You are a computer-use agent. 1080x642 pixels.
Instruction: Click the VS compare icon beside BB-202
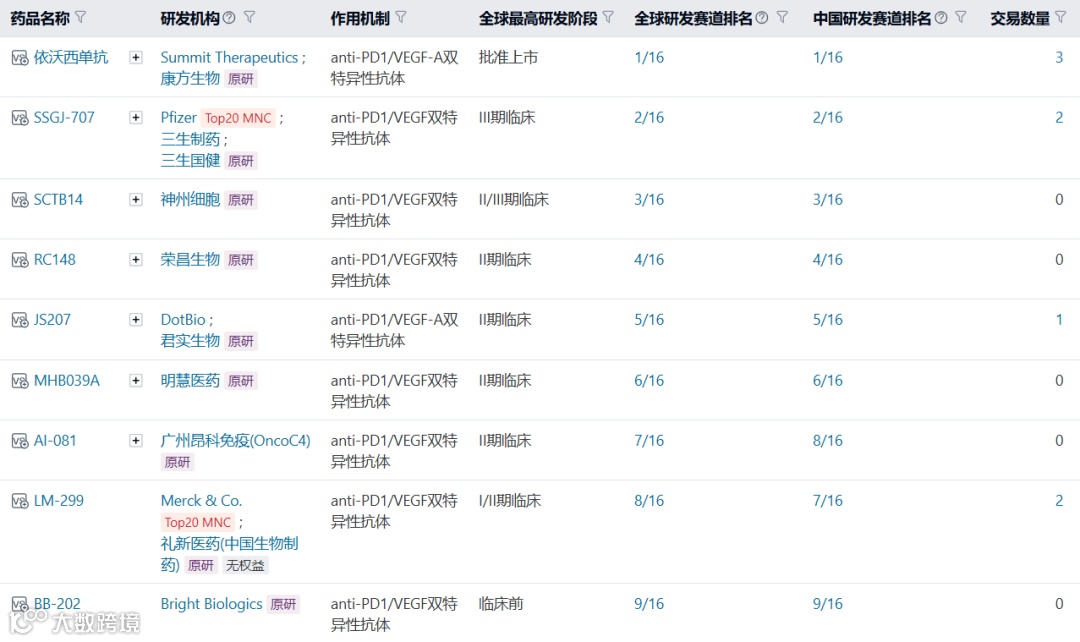19,603
